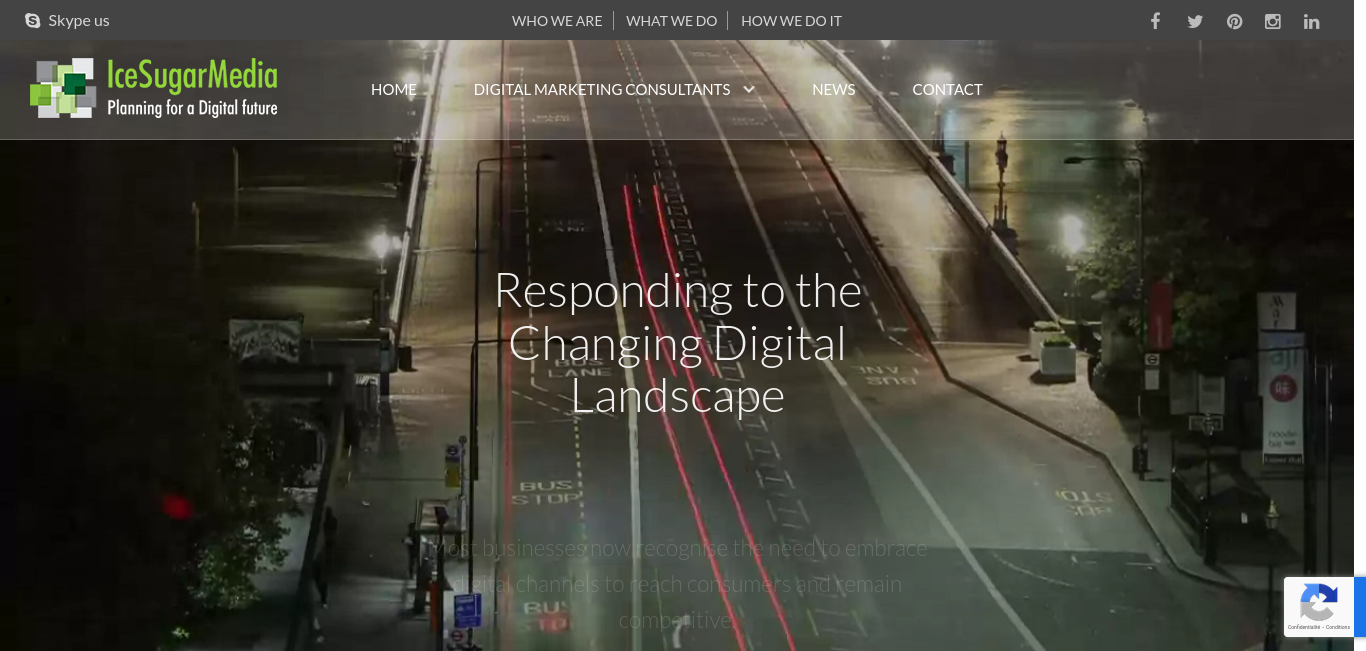The width and height of the screenshot is (1366, 651).
Task: Open reCAPTCHA Confidentialité privacy link
Action: click(1304, 627)
